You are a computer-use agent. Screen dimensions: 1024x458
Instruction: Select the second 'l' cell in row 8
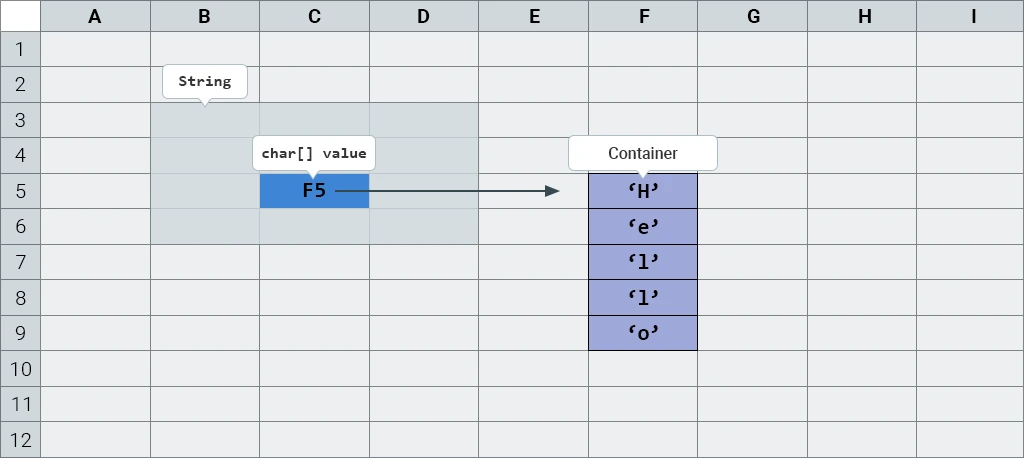click(x=643, y=297)
